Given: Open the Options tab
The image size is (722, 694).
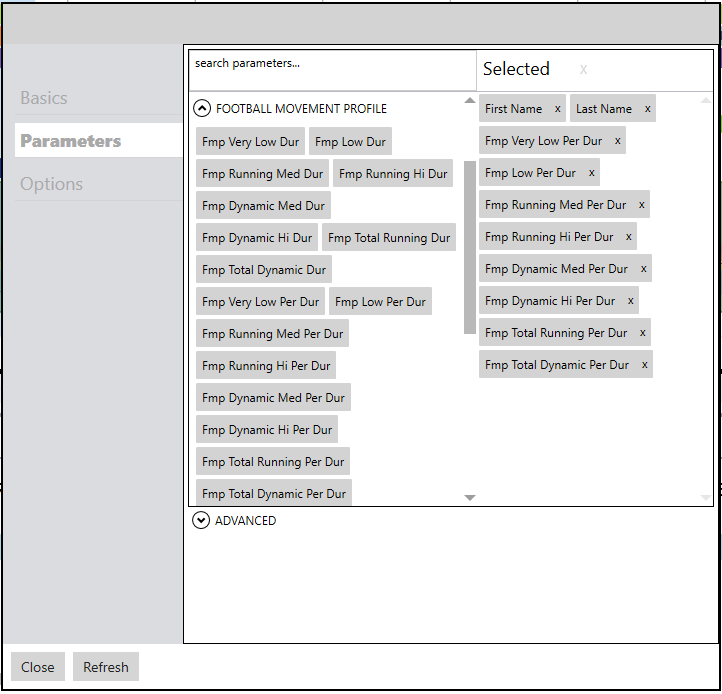Looking at the screenshot, I should (x=52, y=184).
